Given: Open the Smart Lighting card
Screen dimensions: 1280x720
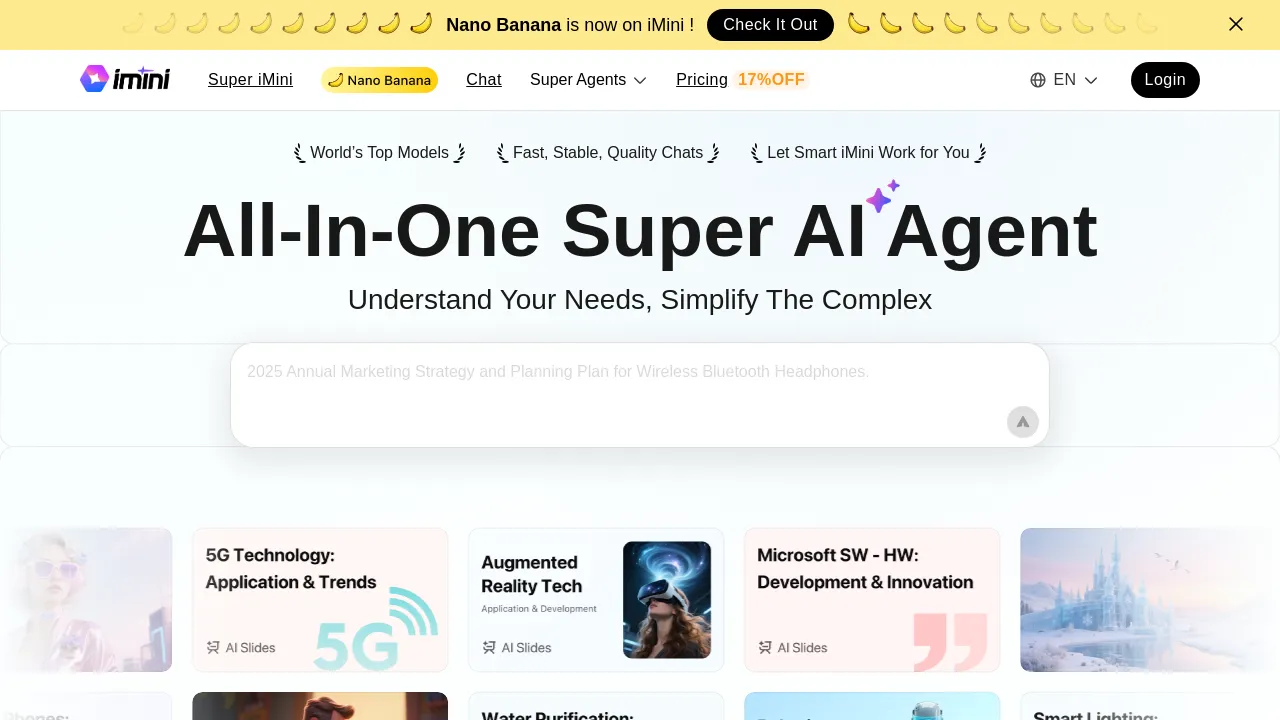Looking at the screenshot, I should point(1148,706).
